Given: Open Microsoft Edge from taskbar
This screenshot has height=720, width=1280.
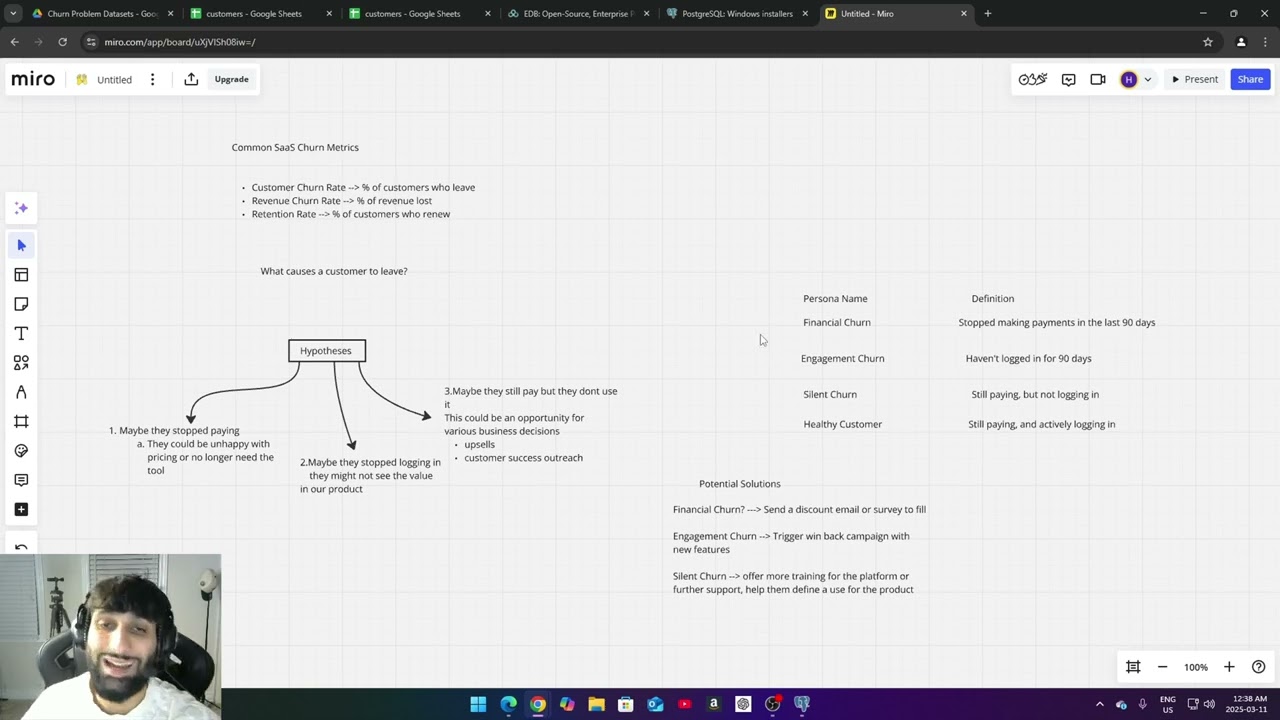Looking at the screenshot, I should (508, 704).
